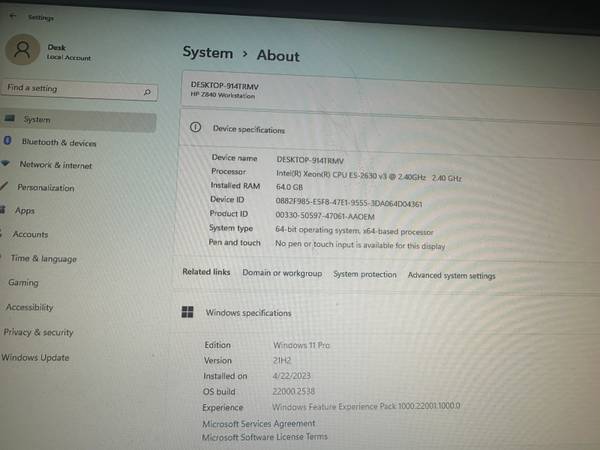Open the Domain or workgroup link

click(282, 274)
